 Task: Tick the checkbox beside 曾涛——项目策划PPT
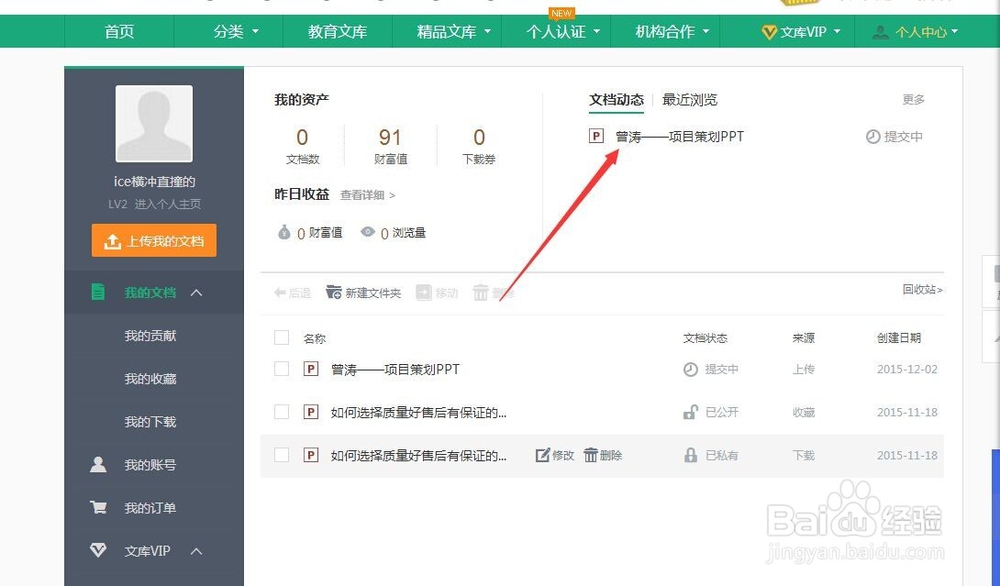click(281, 369)
